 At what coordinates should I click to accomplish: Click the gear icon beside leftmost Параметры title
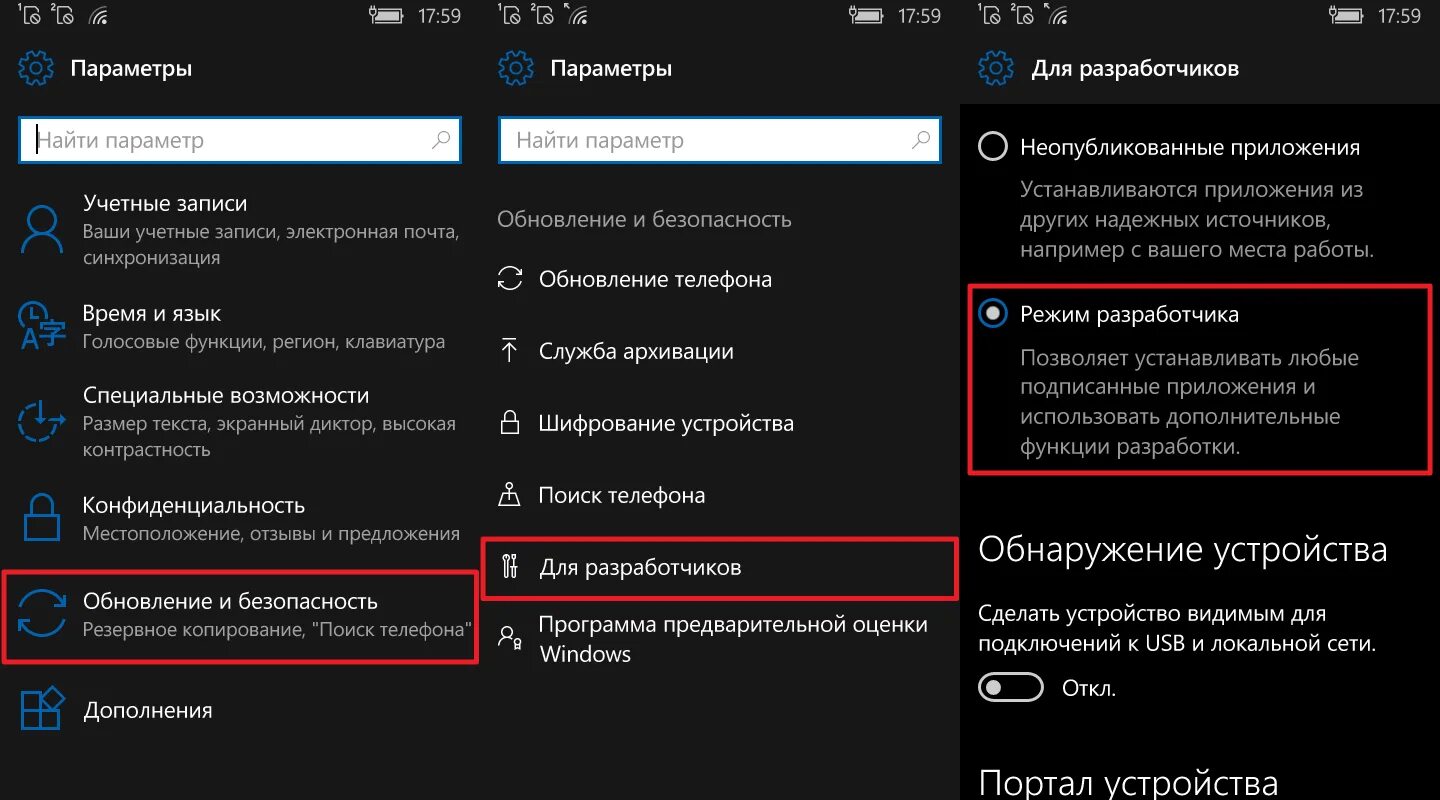coord(36,68)
